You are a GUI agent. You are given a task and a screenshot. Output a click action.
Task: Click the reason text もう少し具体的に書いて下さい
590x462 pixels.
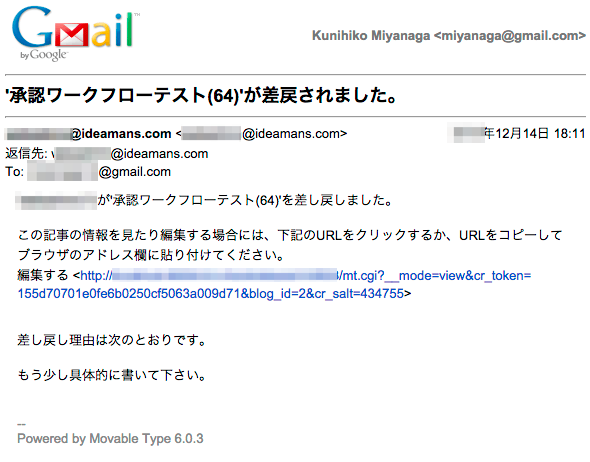pyautogui.click(x=111, y=375)
